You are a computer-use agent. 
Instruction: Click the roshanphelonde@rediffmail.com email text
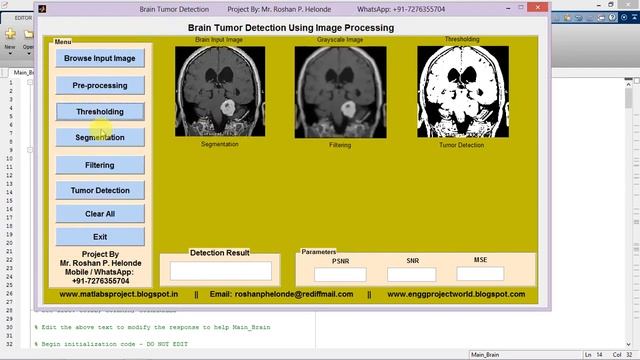tap(294, 294)
